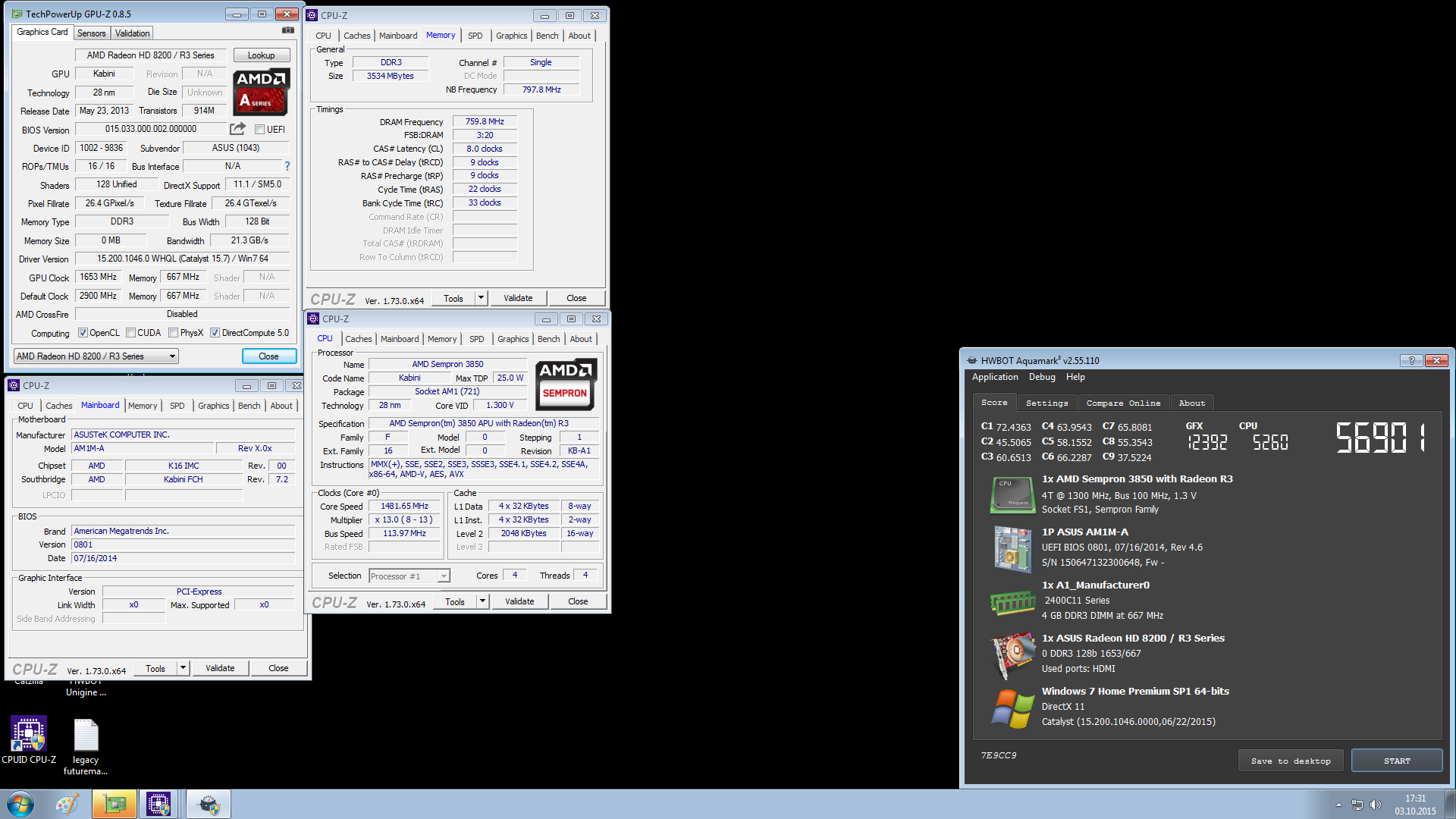Toggle the PhysX checkbox
This screenshot has width=1456, height=819.
pos(174,333)
